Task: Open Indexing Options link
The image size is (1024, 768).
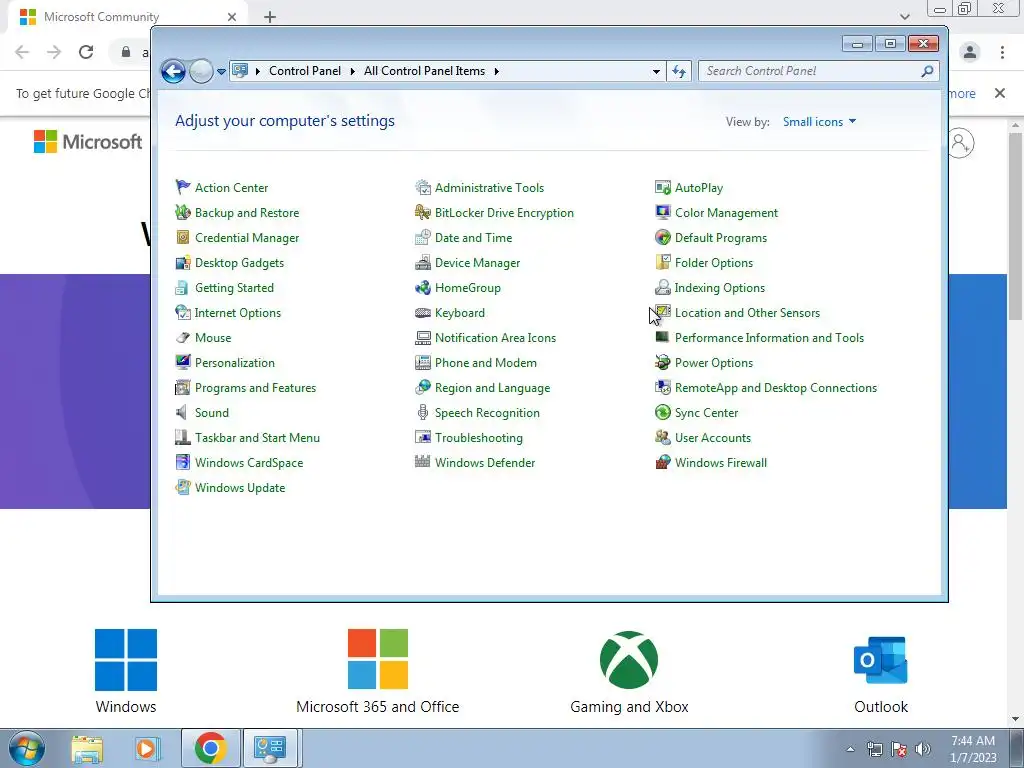Action: pos(720,288)
